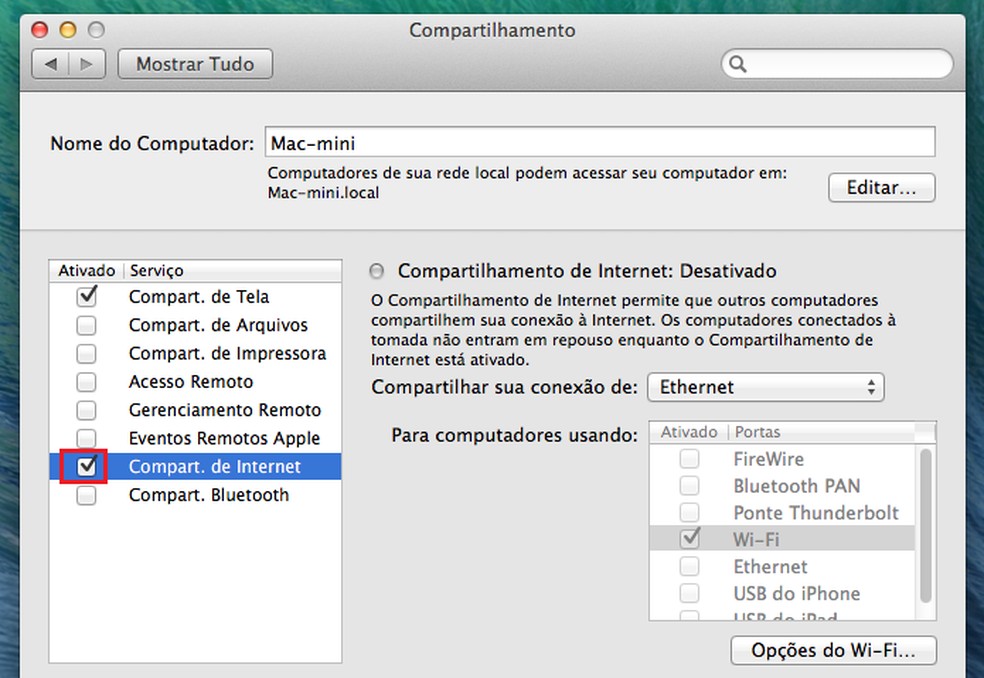
Task: Open Opções do Wi-Fi... settings
Action: [833, 650]
